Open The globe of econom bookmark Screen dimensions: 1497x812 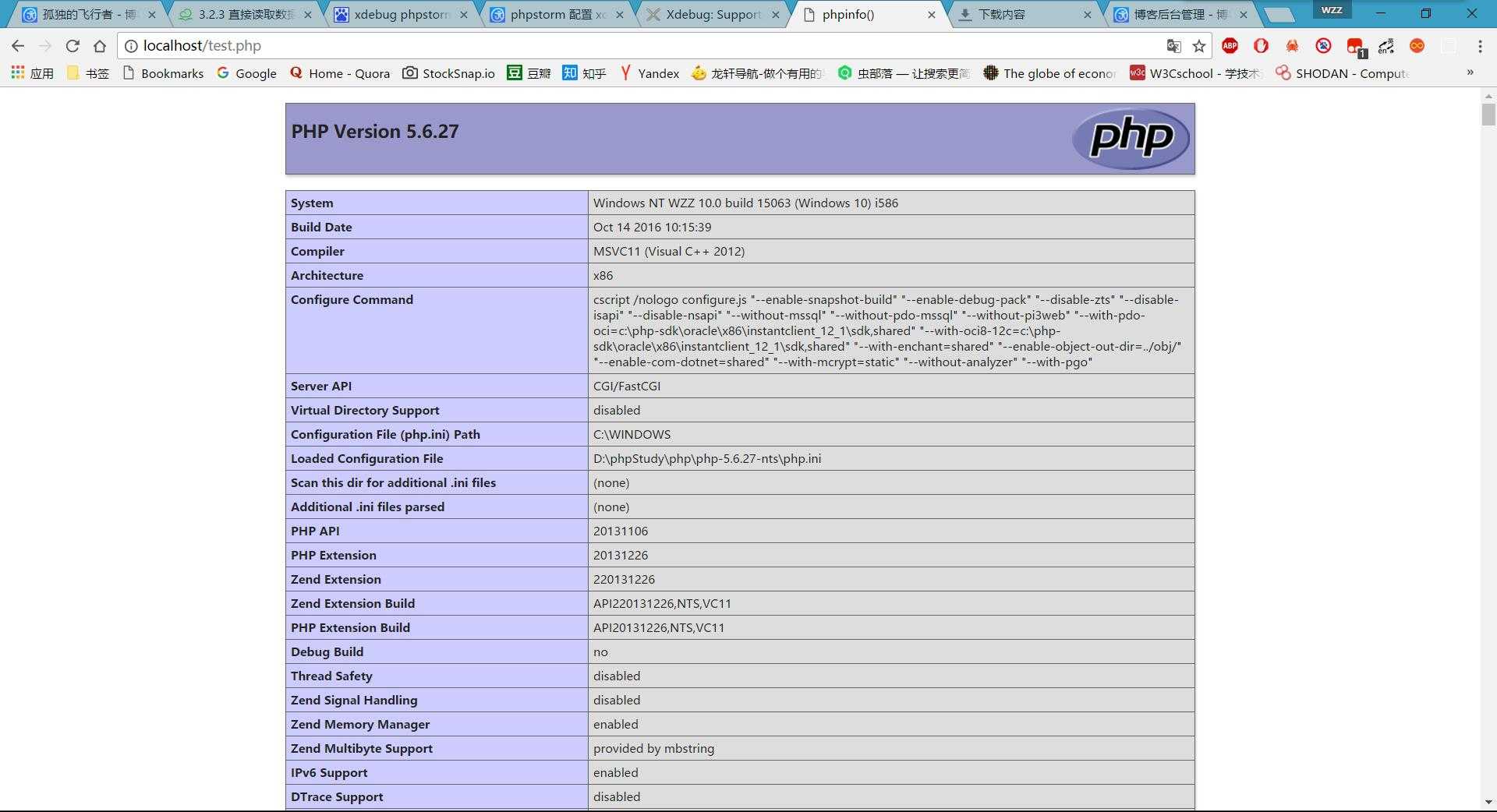pyautogui.click(x=1049, y=73)
